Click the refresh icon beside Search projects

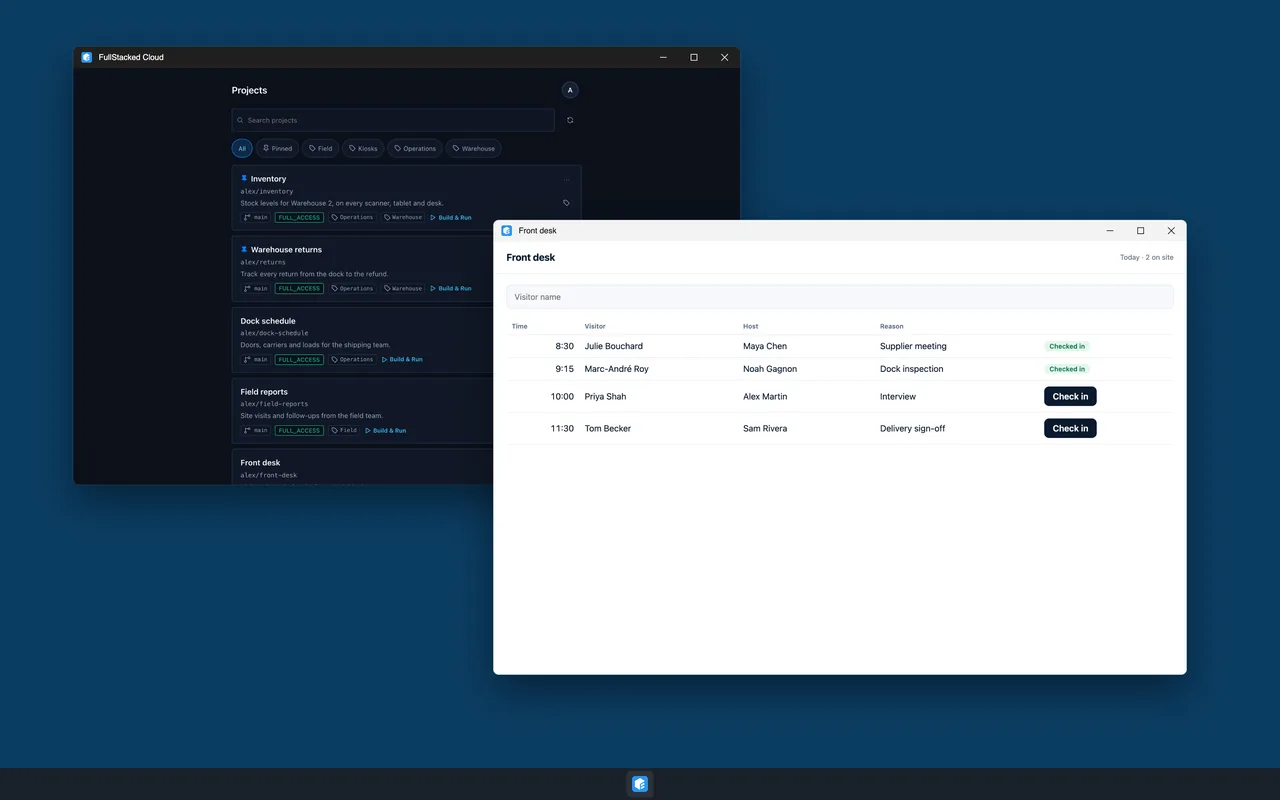[570, 120]
